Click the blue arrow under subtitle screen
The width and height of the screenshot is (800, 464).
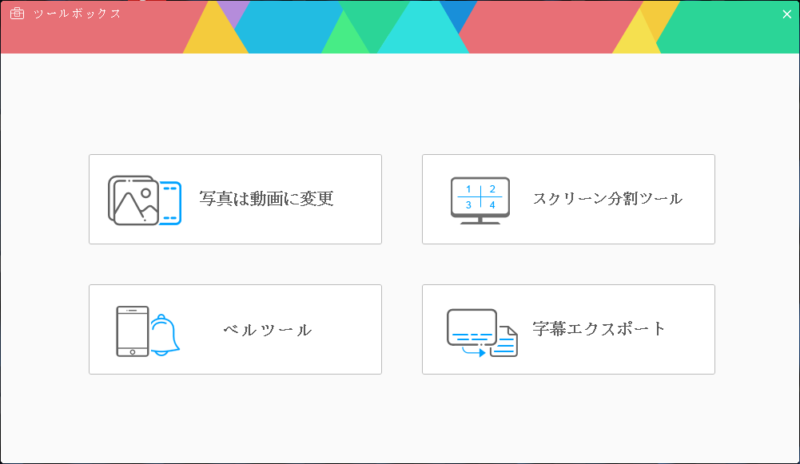[x=474, y=352]
